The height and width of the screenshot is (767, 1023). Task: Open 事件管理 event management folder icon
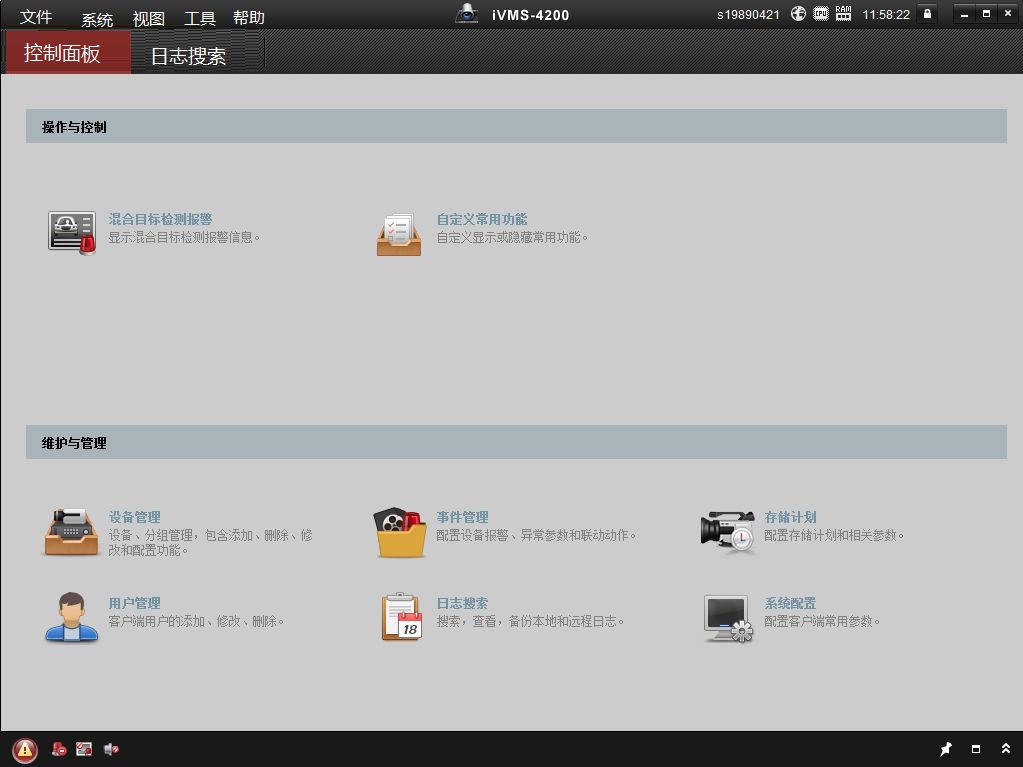click(x=399, y=531)
